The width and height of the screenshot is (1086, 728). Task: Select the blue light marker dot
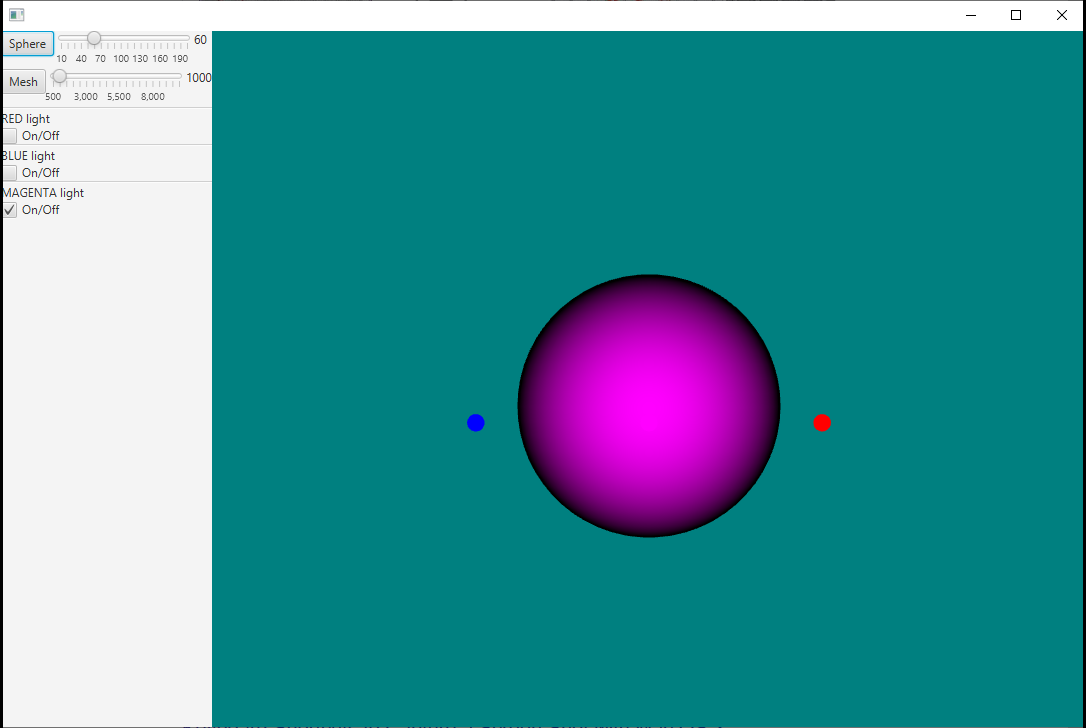(x=476, y=423)
